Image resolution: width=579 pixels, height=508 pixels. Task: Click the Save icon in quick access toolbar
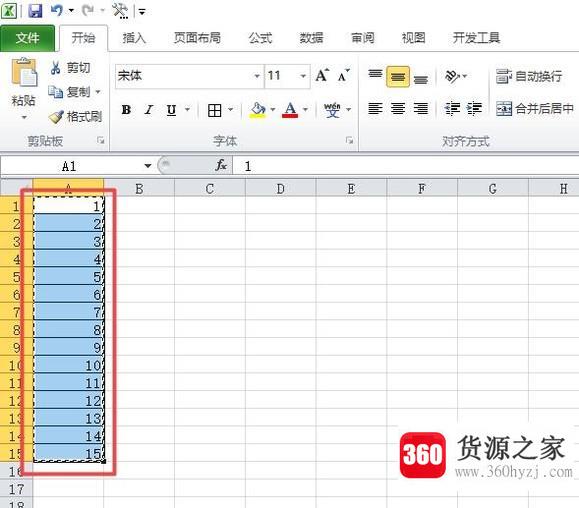pyautogui.click(x=35, y=11)
